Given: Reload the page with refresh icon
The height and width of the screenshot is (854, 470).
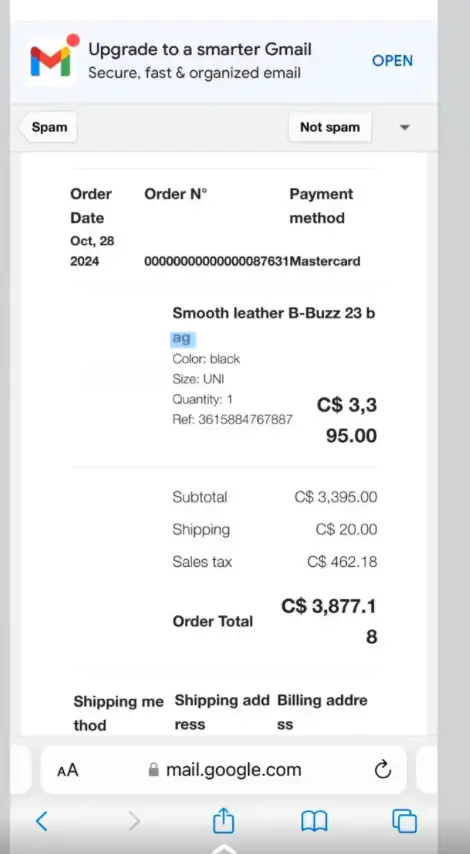Looking at the screenshot, I should 383,770.
